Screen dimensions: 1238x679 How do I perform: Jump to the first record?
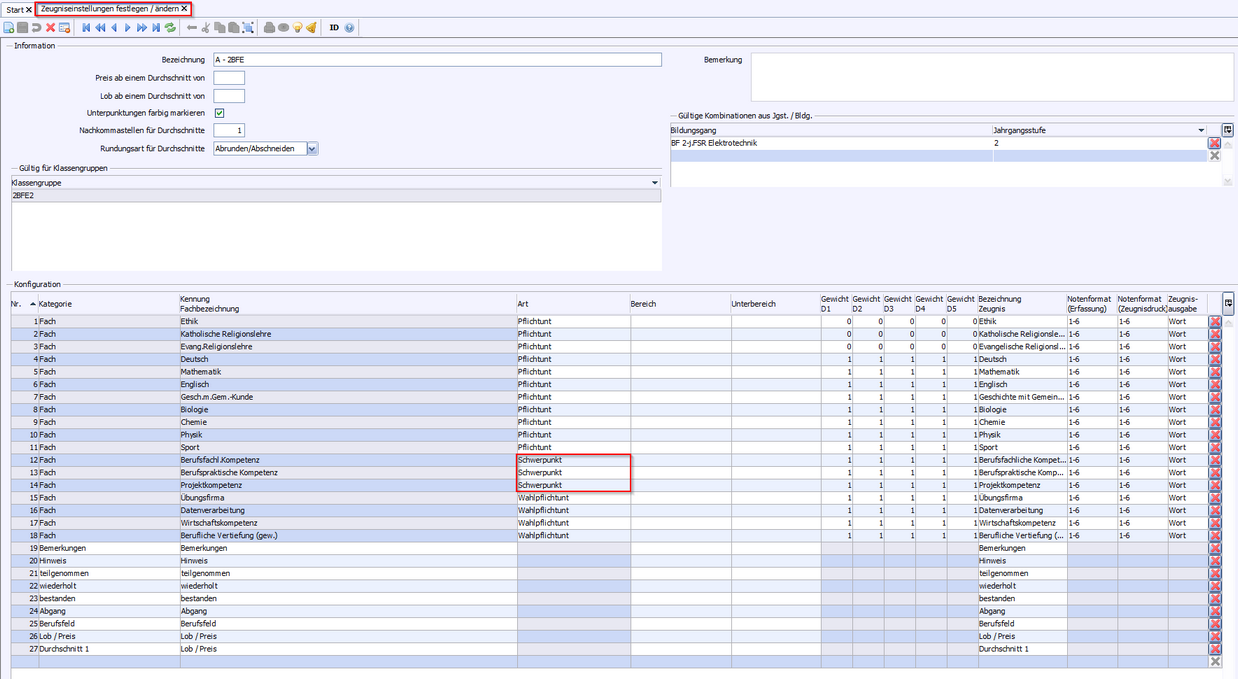point(86,28)
